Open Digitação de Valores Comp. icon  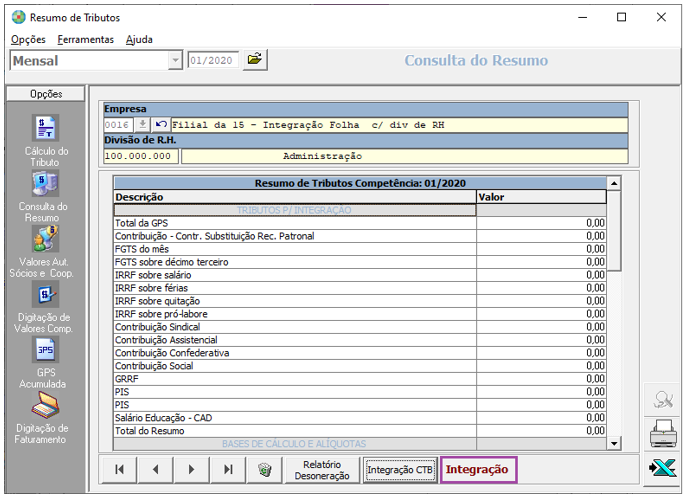(45, 294)
